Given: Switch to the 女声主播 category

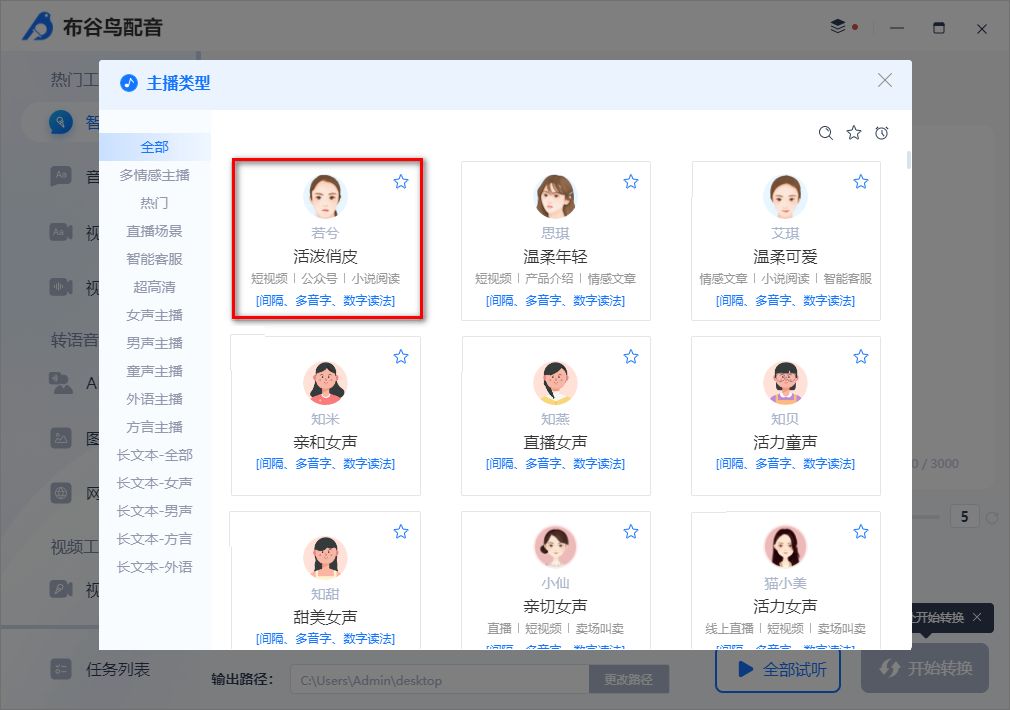Looking at the screenshot, I should [x=155, y=315].
